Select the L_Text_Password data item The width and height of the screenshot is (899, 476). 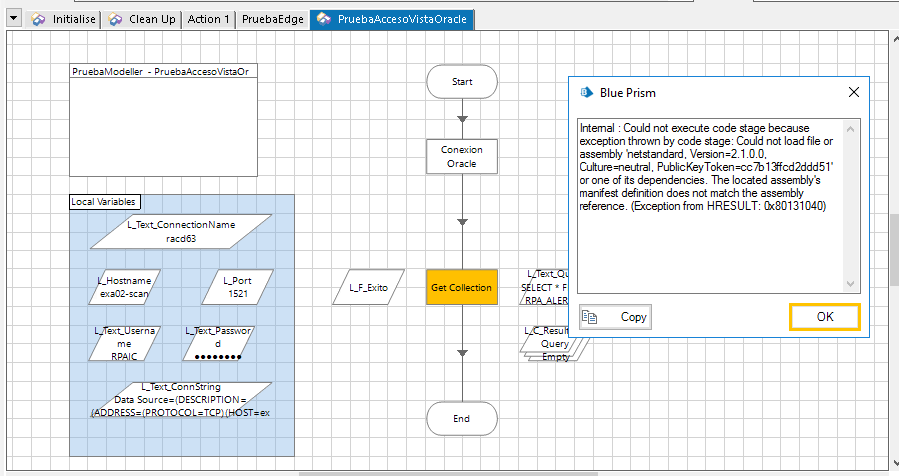[218, 344]
